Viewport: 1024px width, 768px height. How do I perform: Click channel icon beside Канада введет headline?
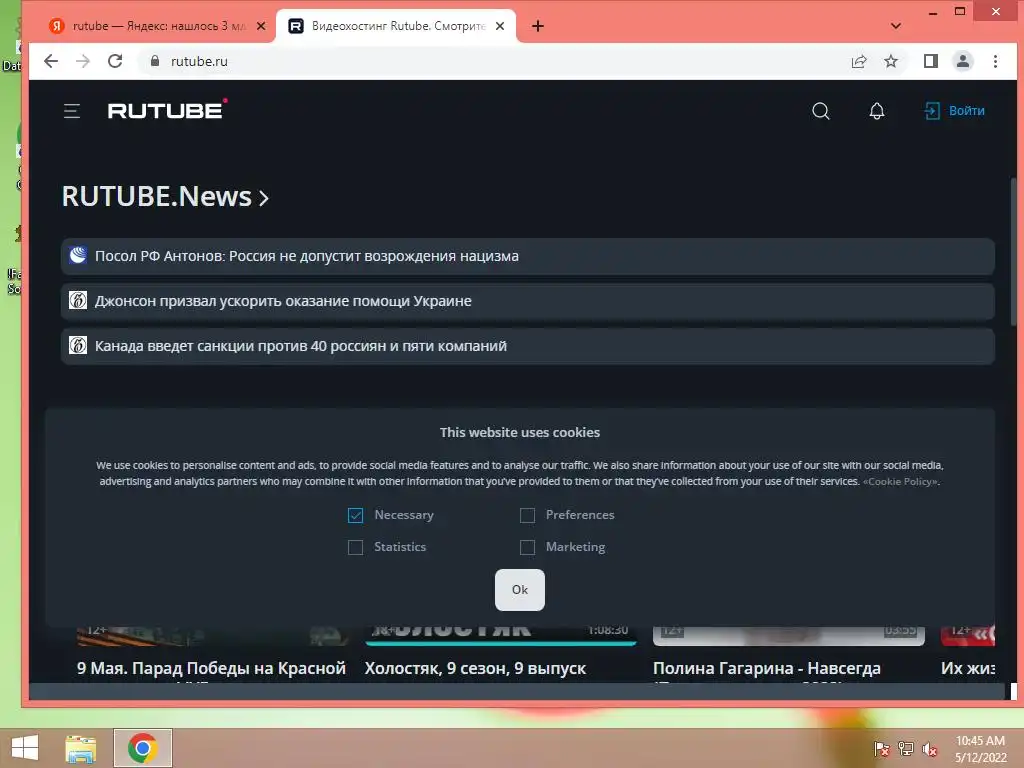(78, 345)
